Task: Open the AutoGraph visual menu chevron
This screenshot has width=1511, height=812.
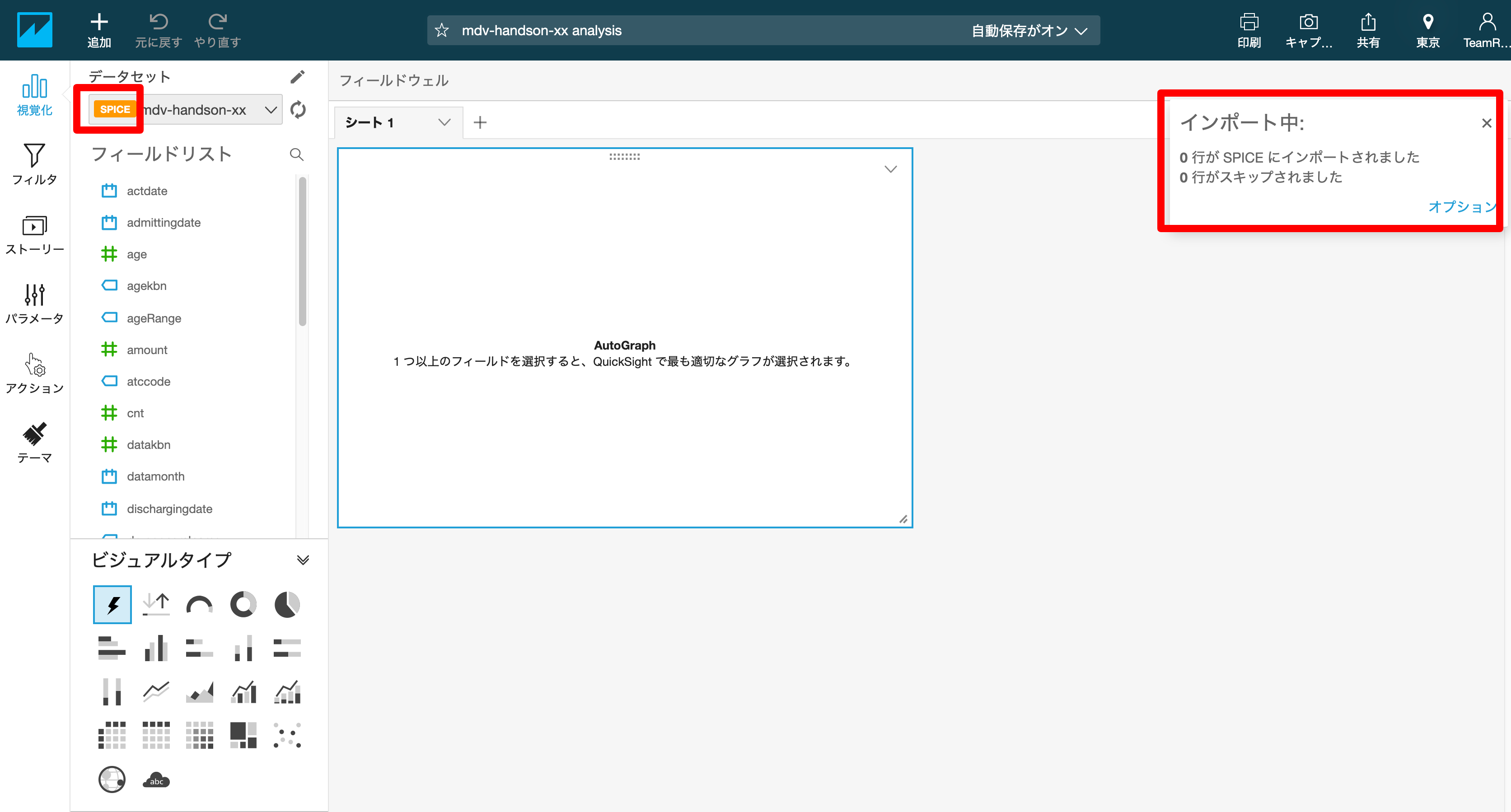Action: click(890, 169)
